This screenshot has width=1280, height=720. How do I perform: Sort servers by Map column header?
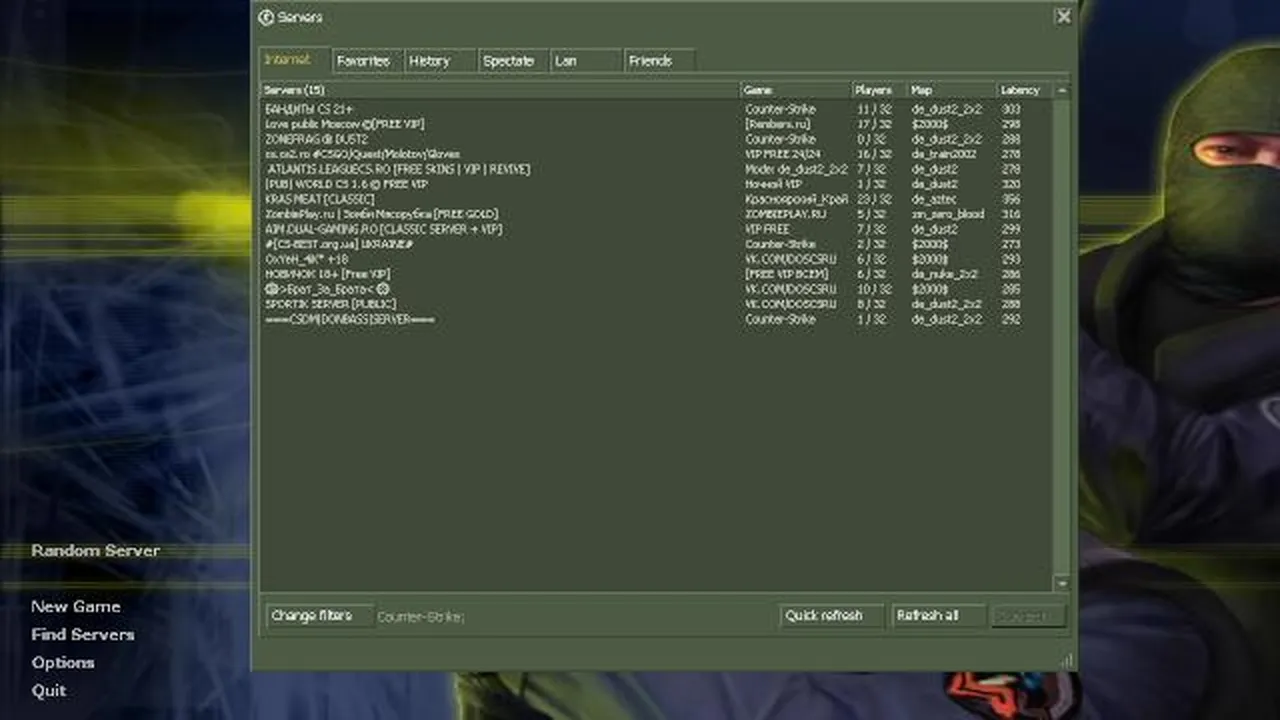click(x=952, y=90)
